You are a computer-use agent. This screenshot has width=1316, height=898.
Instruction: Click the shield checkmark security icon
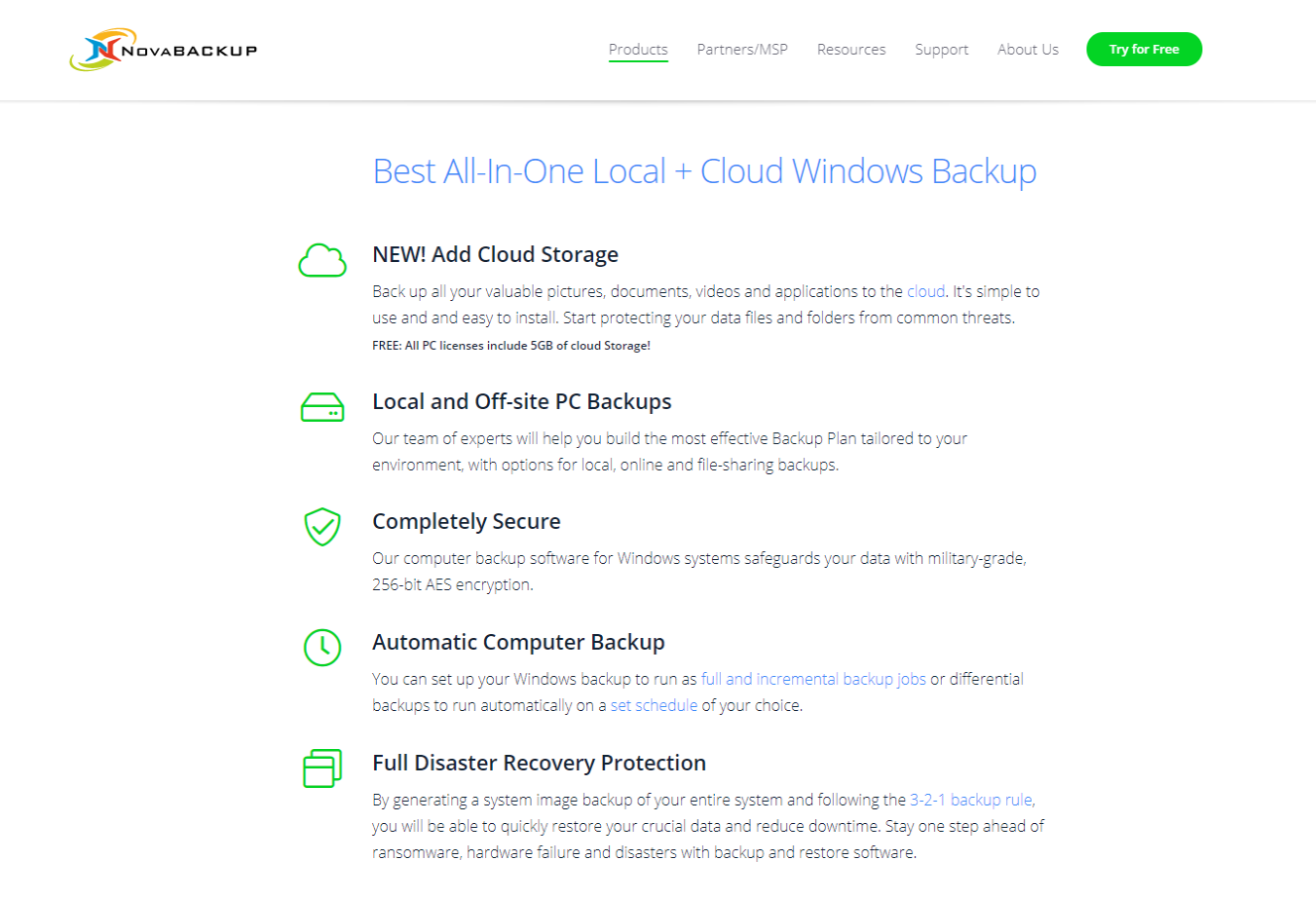coord(322,527)
